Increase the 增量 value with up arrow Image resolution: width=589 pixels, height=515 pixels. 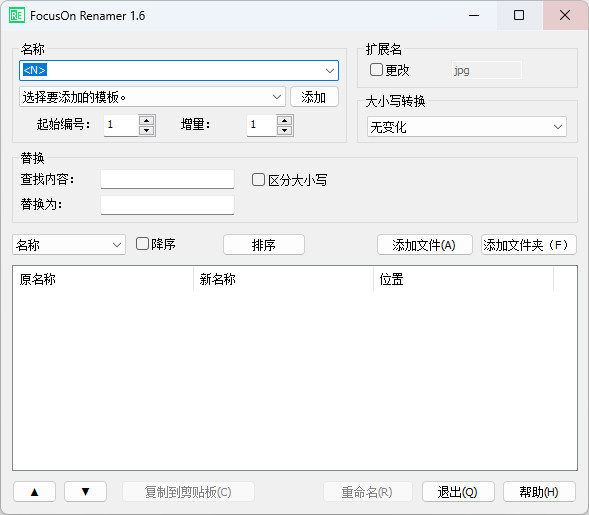[285, 120]
